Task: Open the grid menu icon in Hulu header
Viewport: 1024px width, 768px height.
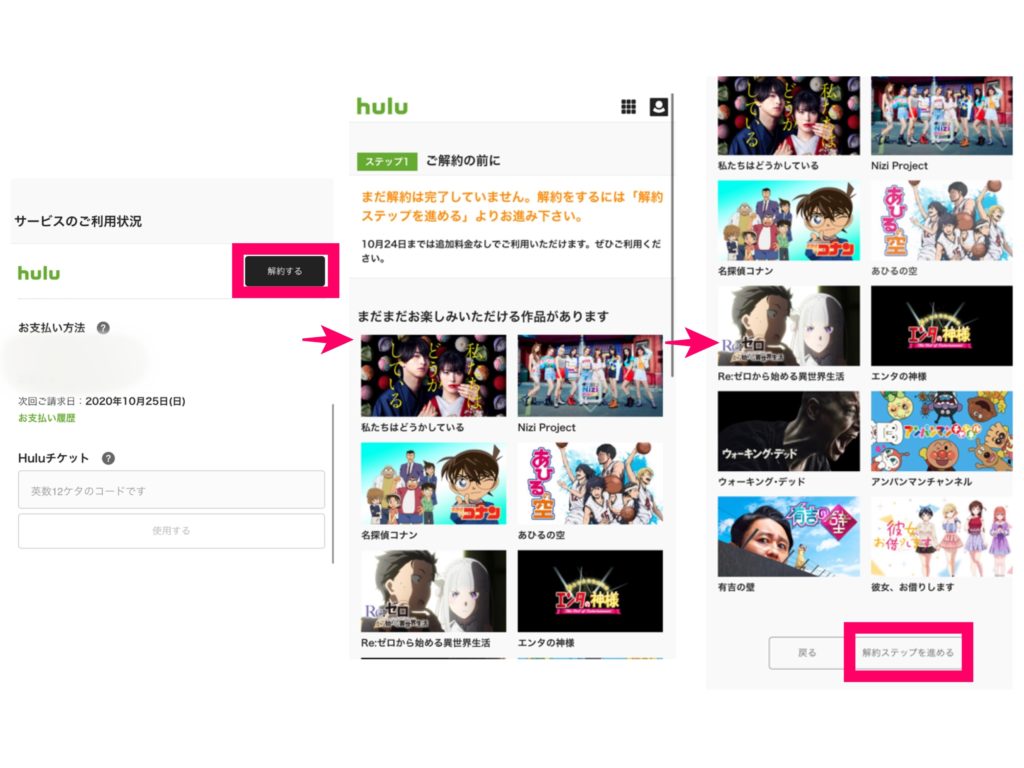Action: click(x=628, y=106)
